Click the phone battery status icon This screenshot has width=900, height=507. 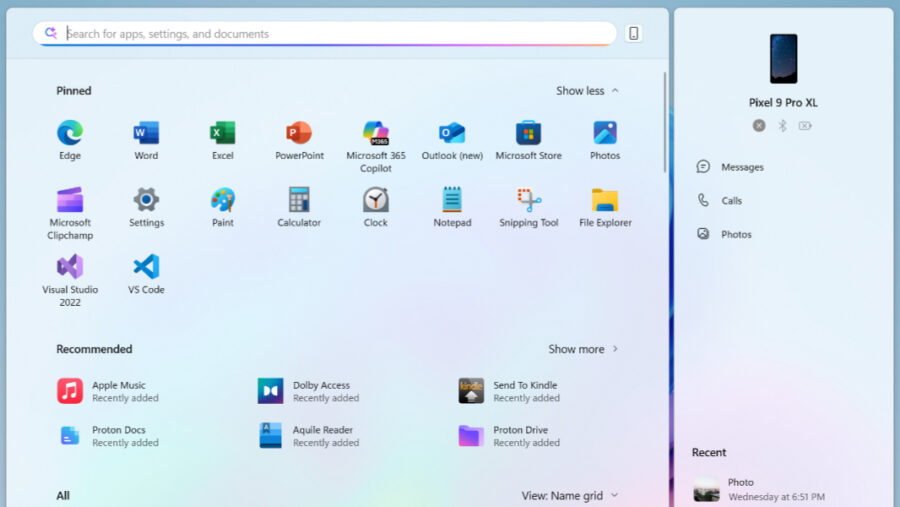coord(805,125)
